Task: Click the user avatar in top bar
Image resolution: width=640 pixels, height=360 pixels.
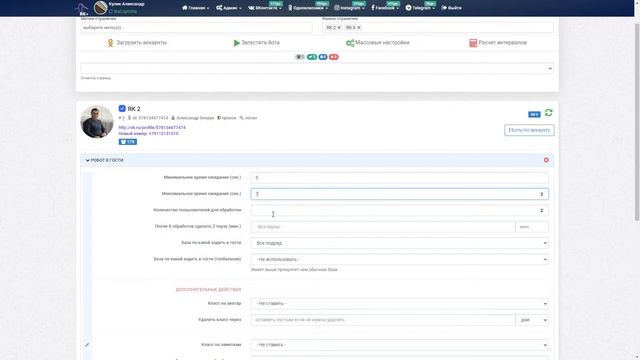Action: tap(100, 7)
